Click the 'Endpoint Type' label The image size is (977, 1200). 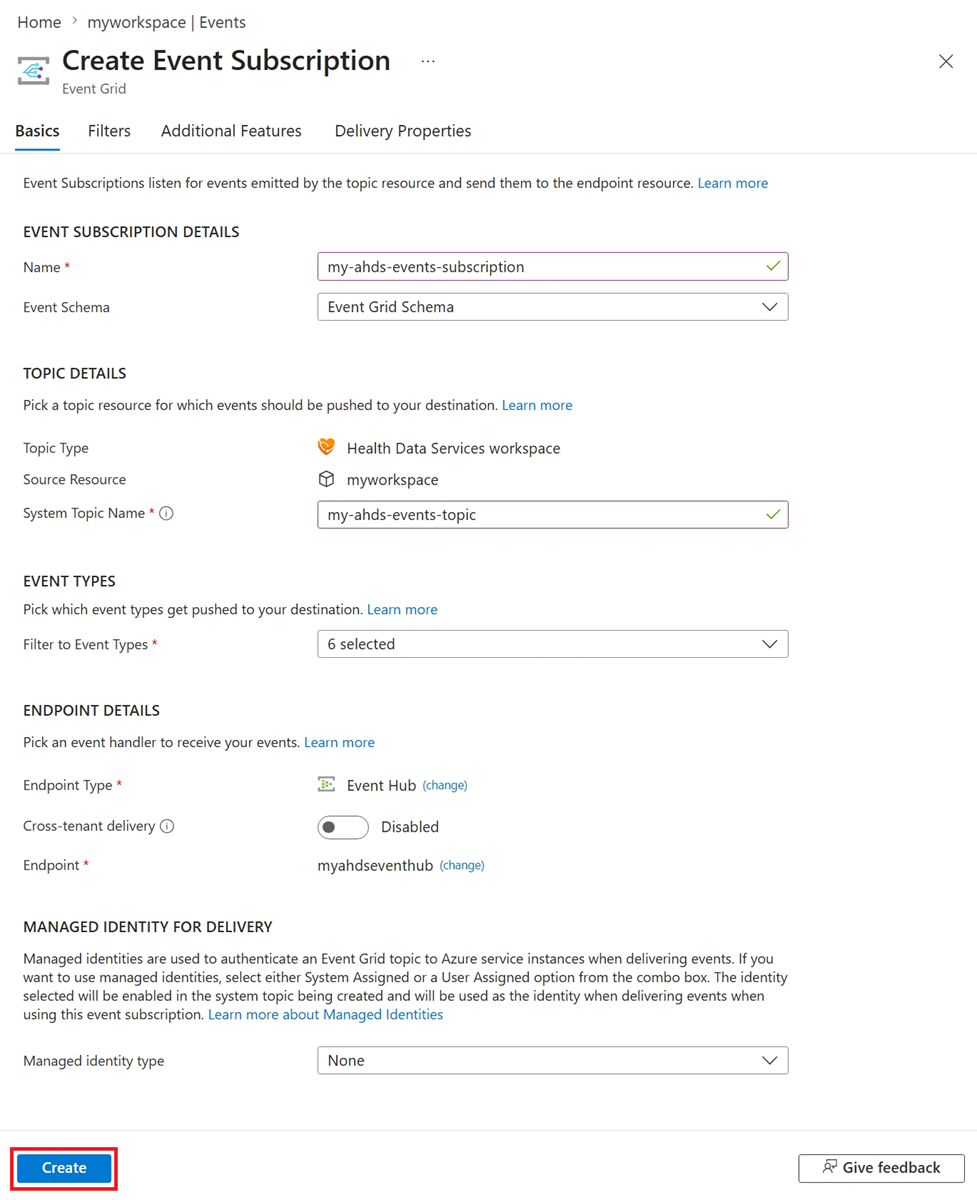[x=68, y=785]
